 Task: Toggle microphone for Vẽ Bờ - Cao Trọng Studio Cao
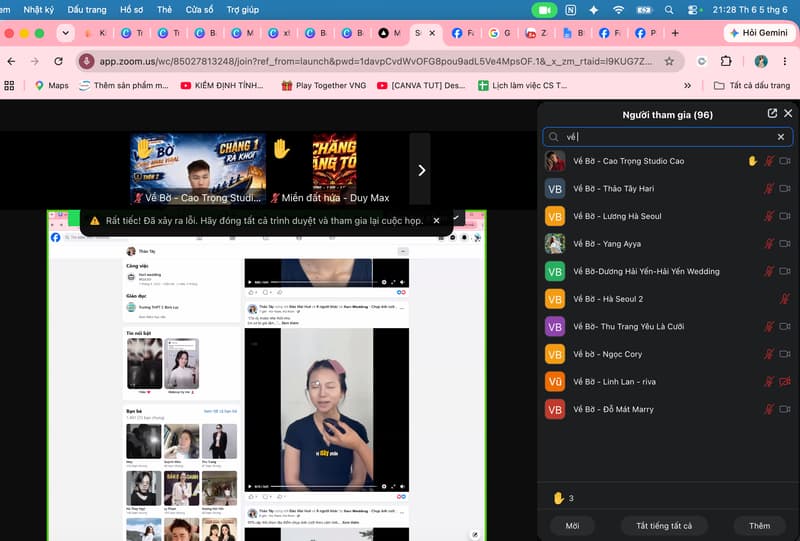point(769,161)
